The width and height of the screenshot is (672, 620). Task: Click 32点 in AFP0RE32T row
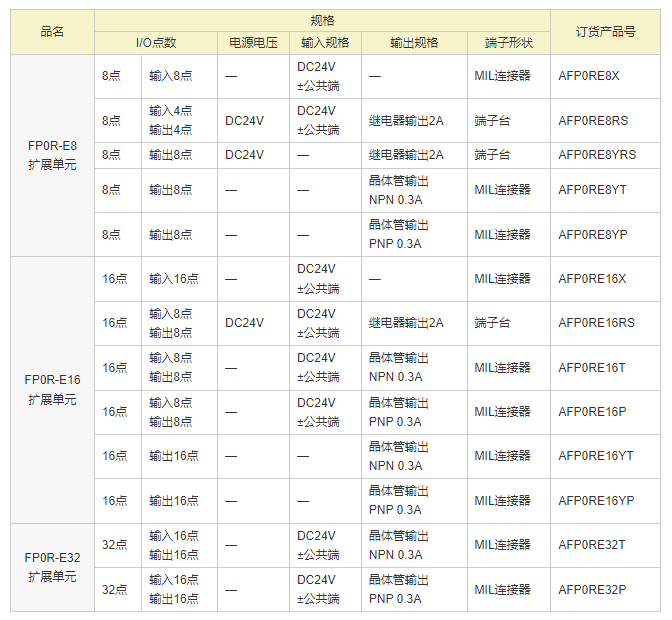(115, 545)
